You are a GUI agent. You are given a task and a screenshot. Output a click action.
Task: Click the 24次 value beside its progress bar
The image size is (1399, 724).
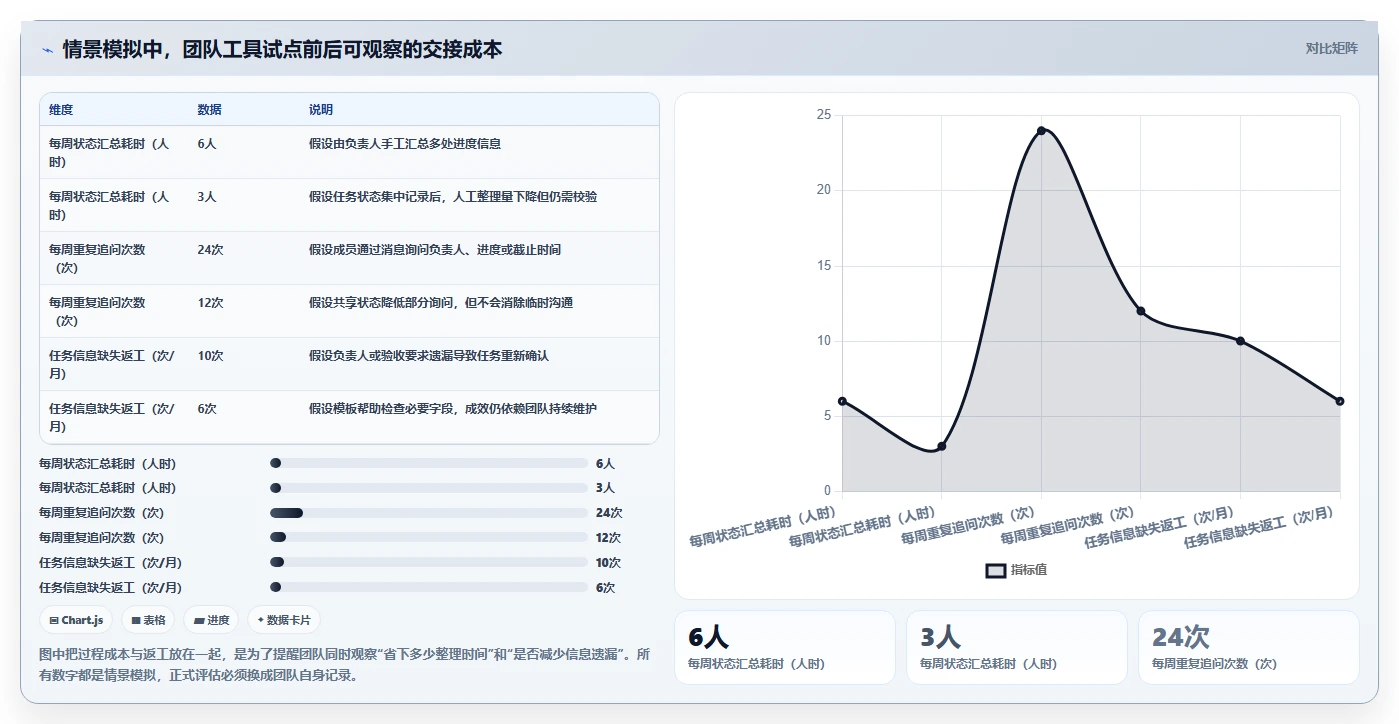click(x=609, y=513)
